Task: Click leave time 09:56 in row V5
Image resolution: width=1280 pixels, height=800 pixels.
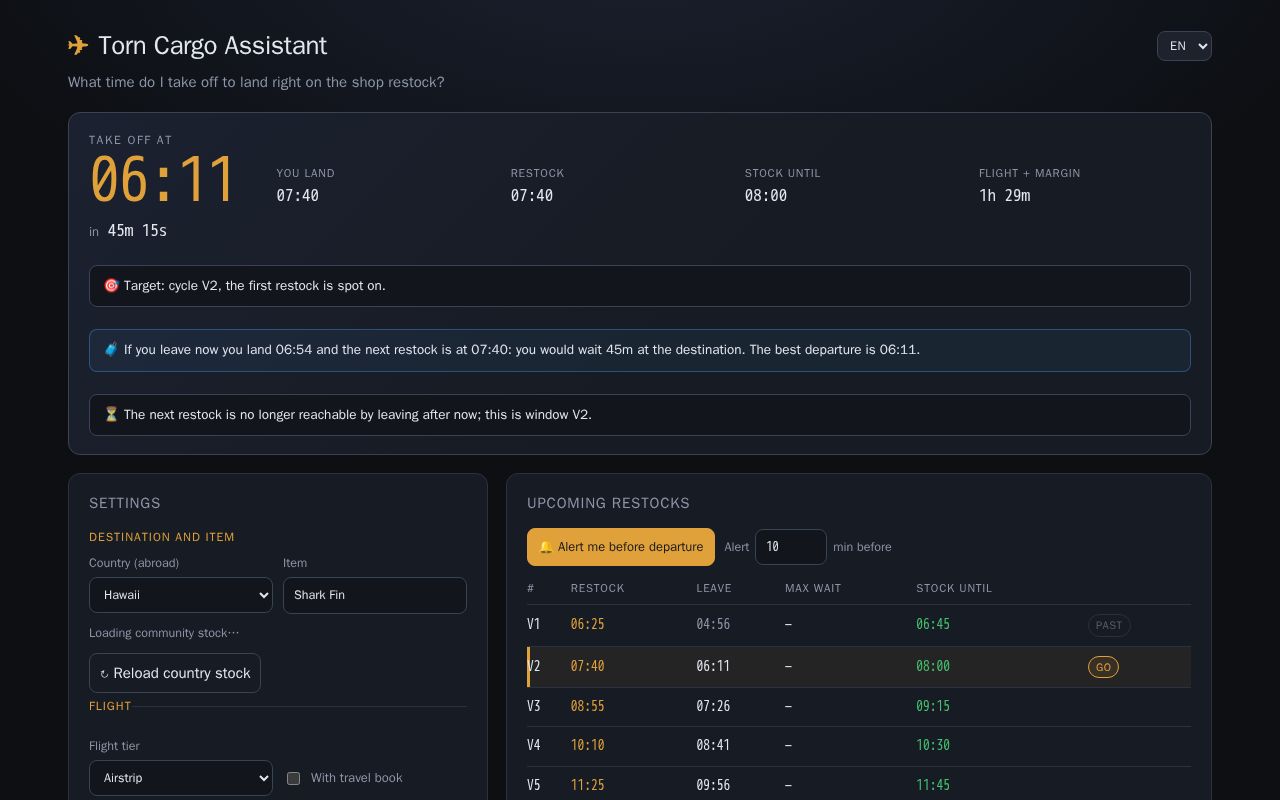Action: pyautogui.click(x=713, y=785)
